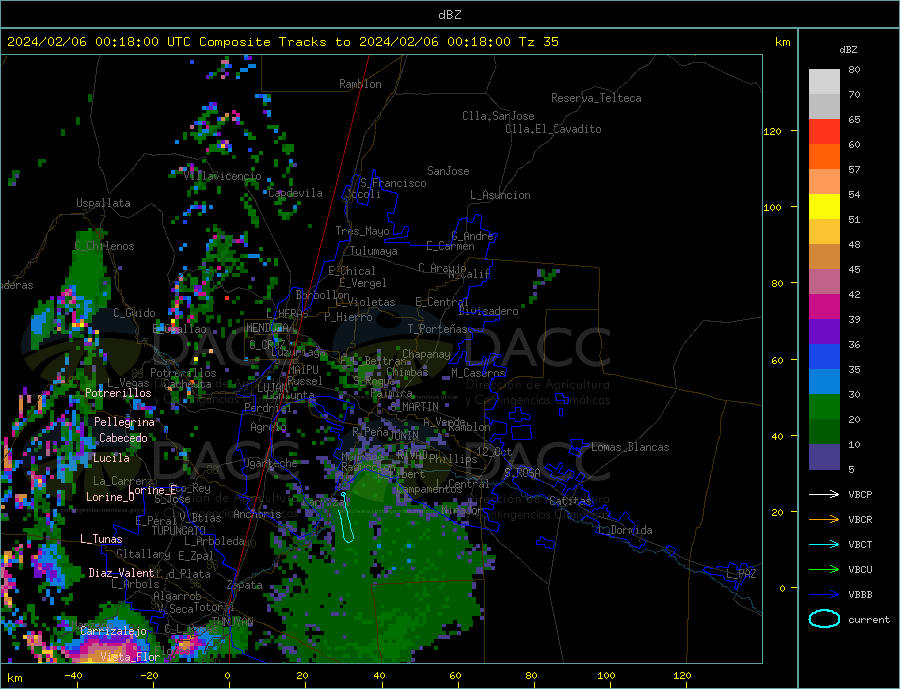Select the light grey top swatch in dBZ scale
The width and height of the screenshot is (900, 689).
point(824,82)
